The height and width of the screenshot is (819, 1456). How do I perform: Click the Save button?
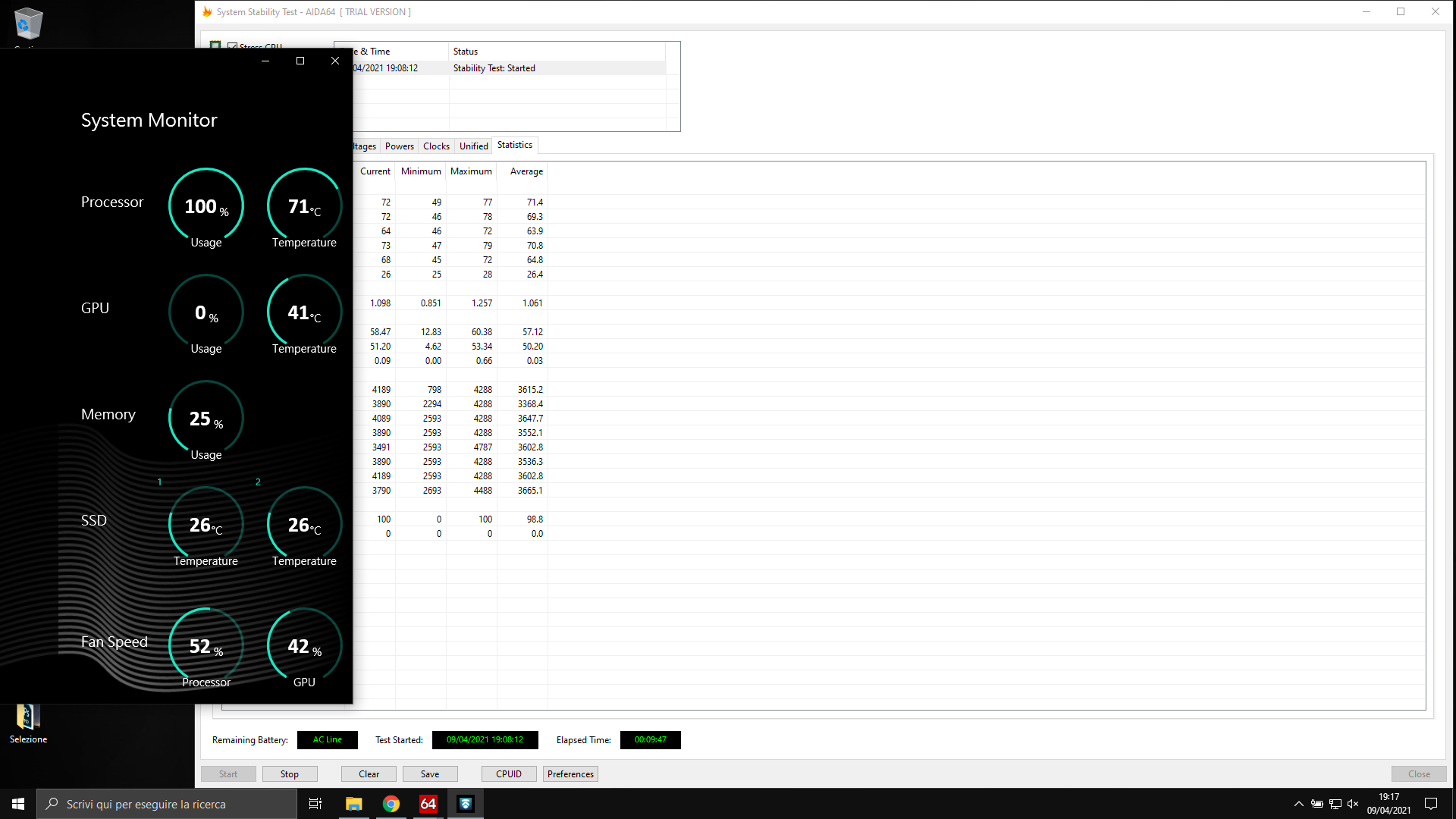[430, 774]
